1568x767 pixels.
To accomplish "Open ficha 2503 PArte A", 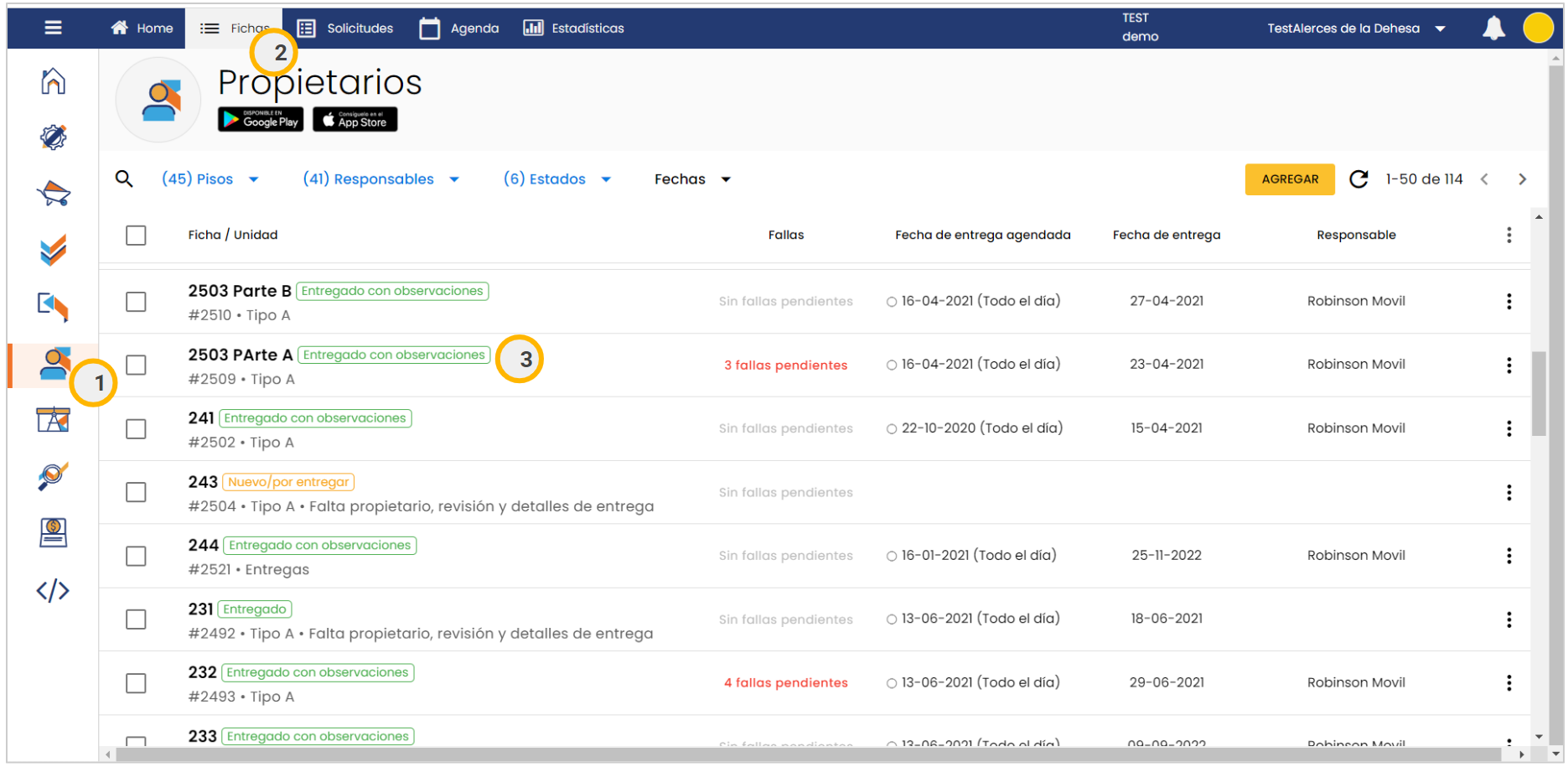I will click(x=241, y=355).
